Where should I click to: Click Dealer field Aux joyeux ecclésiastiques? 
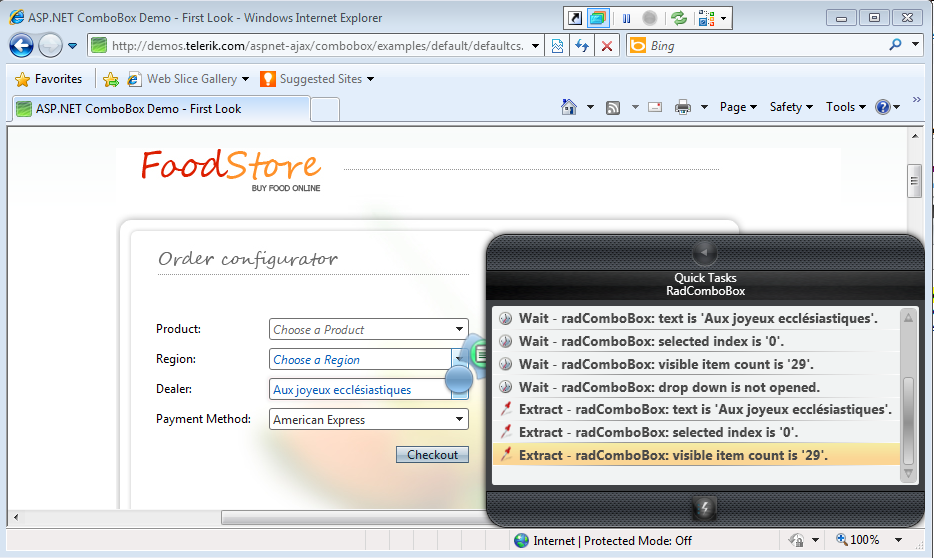[x=360, y=389]
